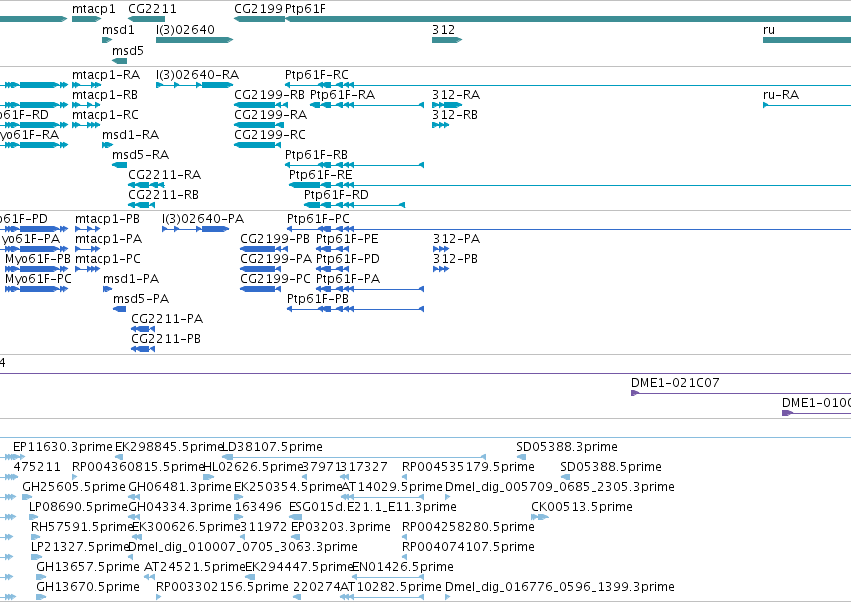Screen dimensions: 851x602
Task: Click the CG2211-RB transcript label
Action: (163, 195)
